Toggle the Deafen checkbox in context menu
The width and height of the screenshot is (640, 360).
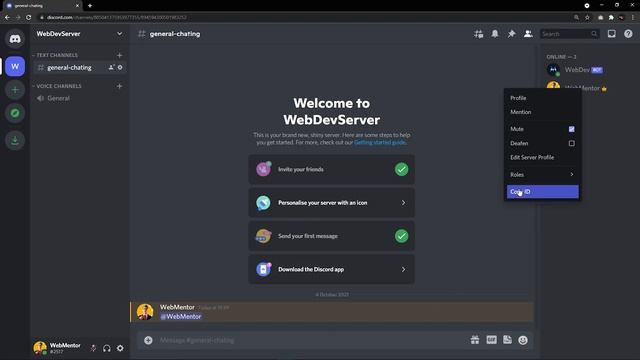point(571,143)
